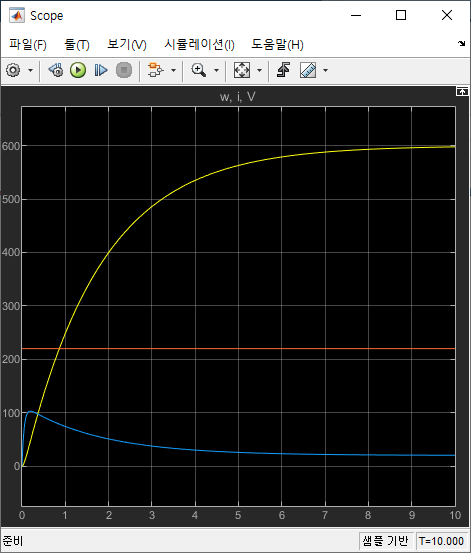Viewport: 471px width, 553px height.
Task: Open the 파일(F) menu
Action: (28, 45)
